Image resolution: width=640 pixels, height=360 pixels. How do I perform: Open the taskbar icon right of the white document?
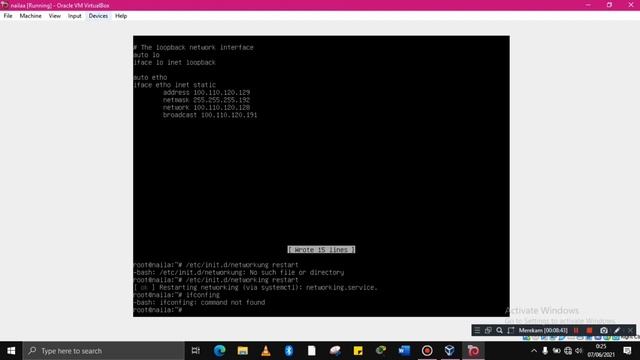[x=335, y=351]
